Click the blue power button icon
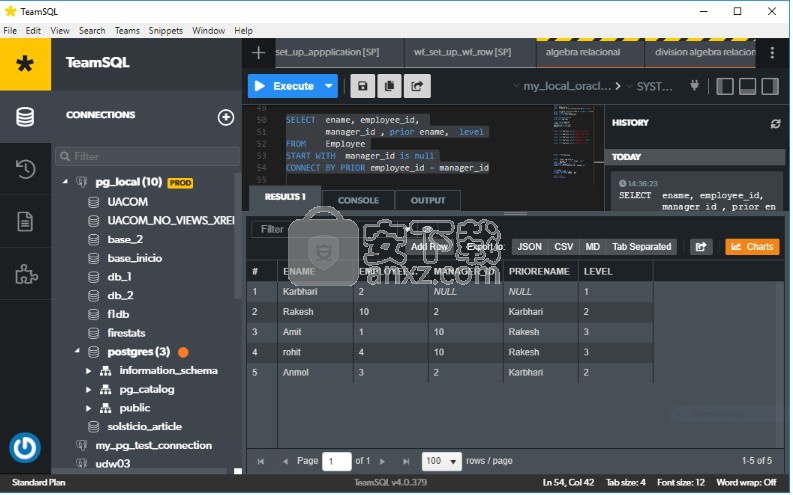The height and width of the screenshot is (495, 793). (24, 448)
